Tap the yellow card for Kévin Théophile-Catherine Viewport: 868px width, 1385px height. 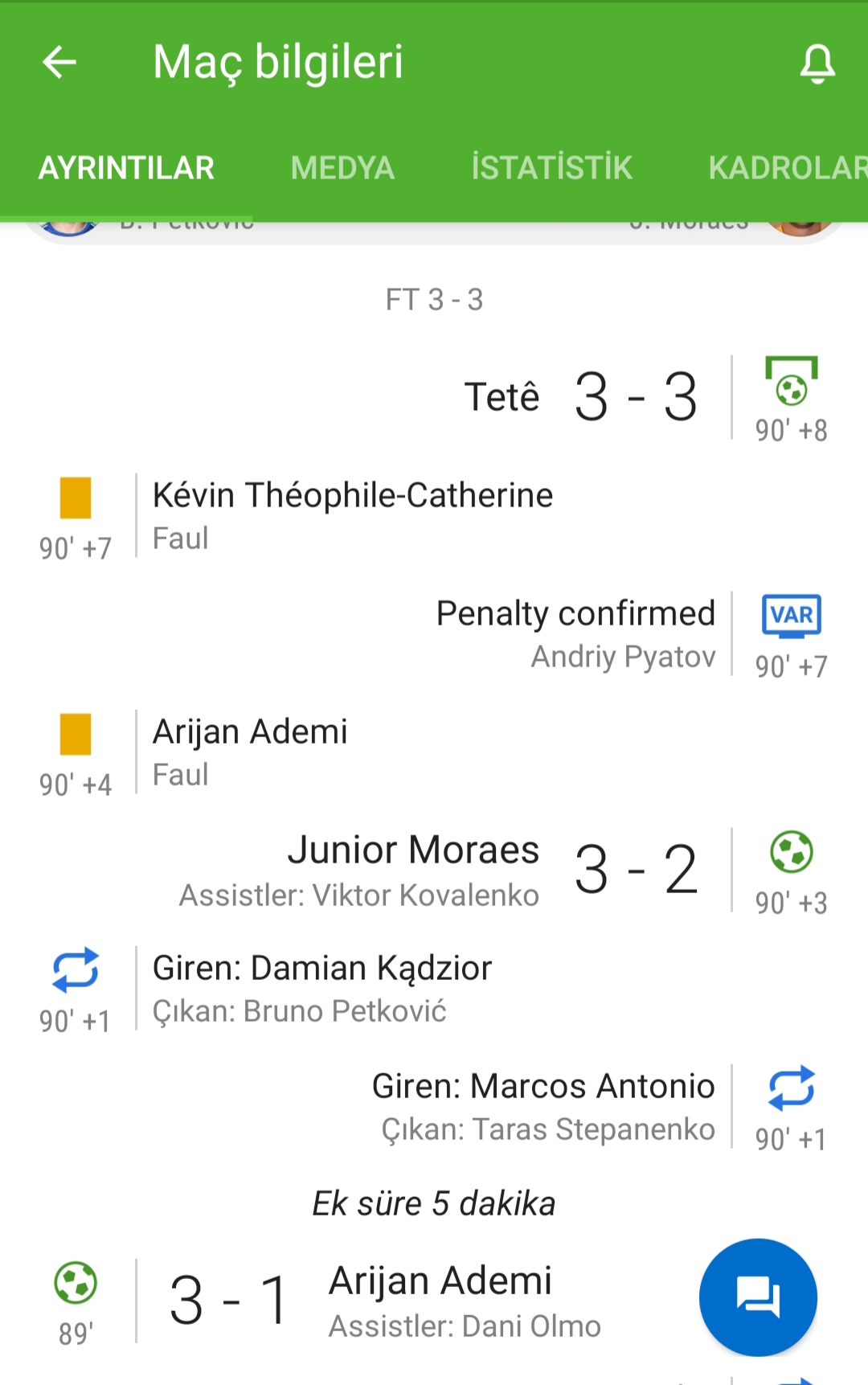pyautogui.click(x=76, y=498)
